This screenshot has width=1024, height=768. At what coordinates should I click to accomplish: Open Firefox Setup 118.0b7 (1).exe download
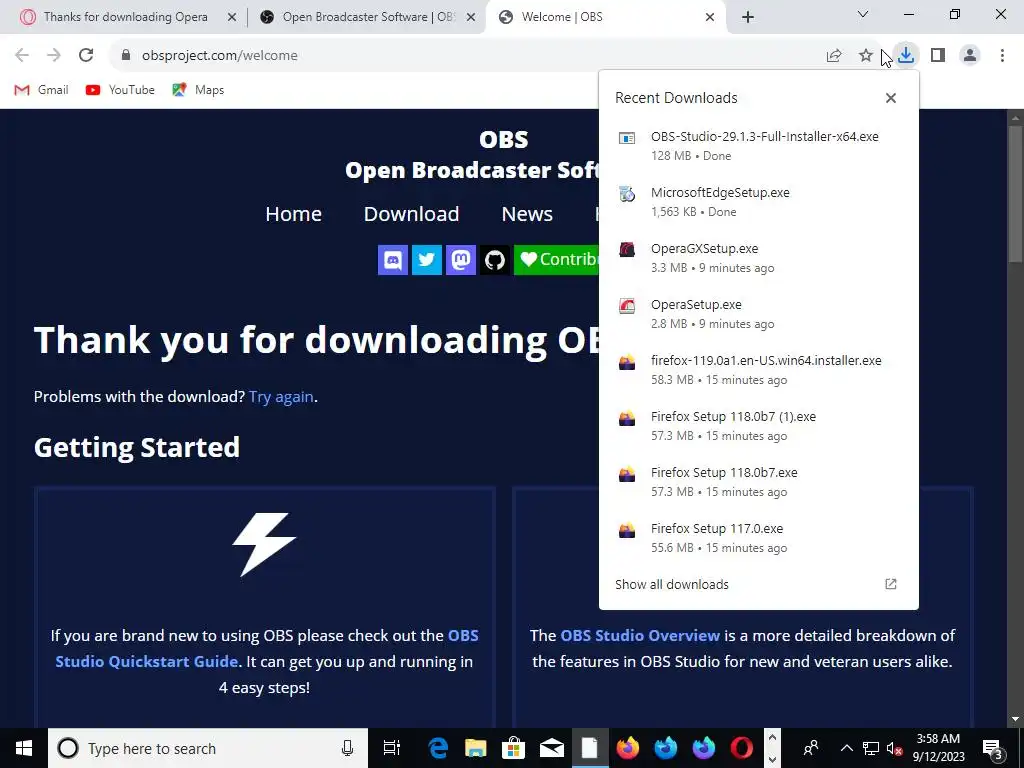pos(758,426)
